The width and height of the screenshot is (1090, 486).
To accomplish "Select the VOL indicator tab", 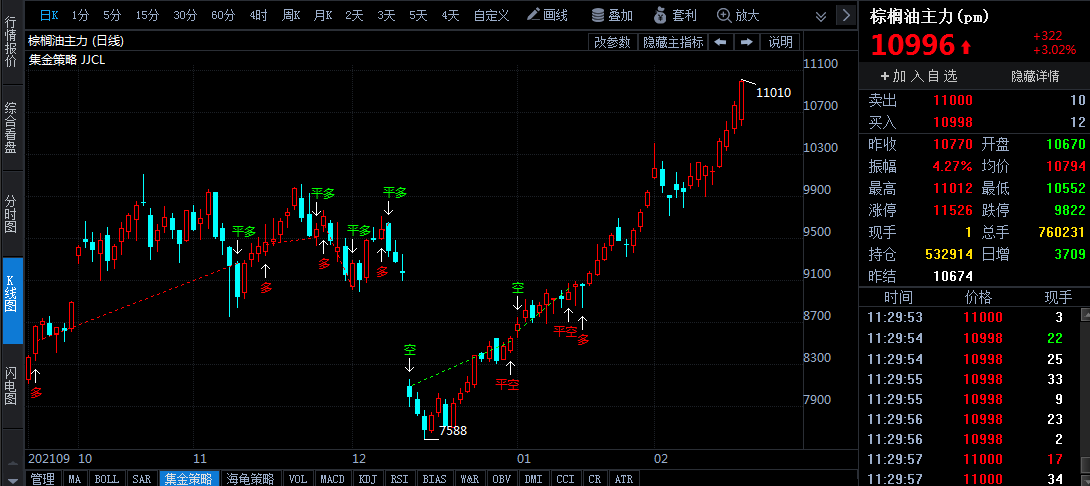I will point(298,478).
